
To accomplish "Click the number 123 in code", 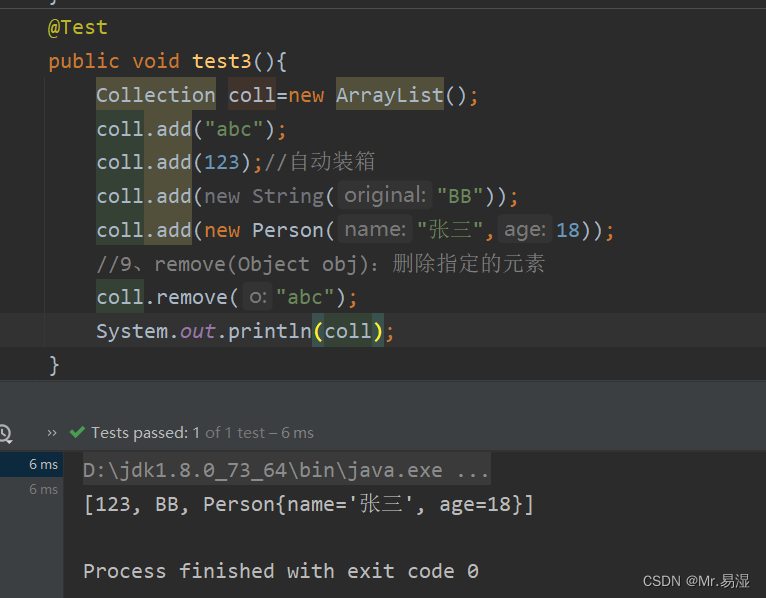I will pos(222,162).
